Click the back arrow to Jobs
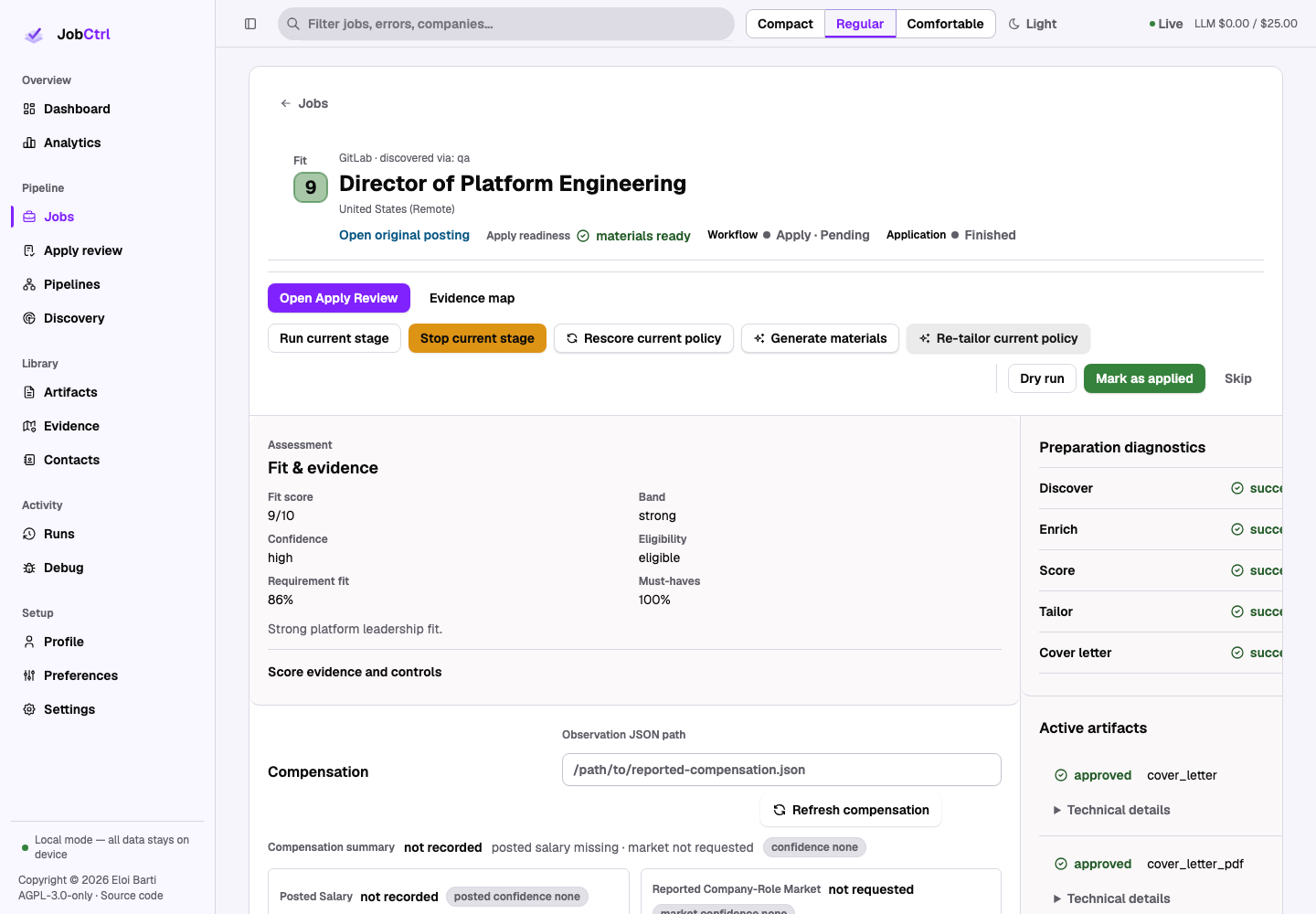Image resolution: width=1316 pixels, height=914 pixels. 286,103
